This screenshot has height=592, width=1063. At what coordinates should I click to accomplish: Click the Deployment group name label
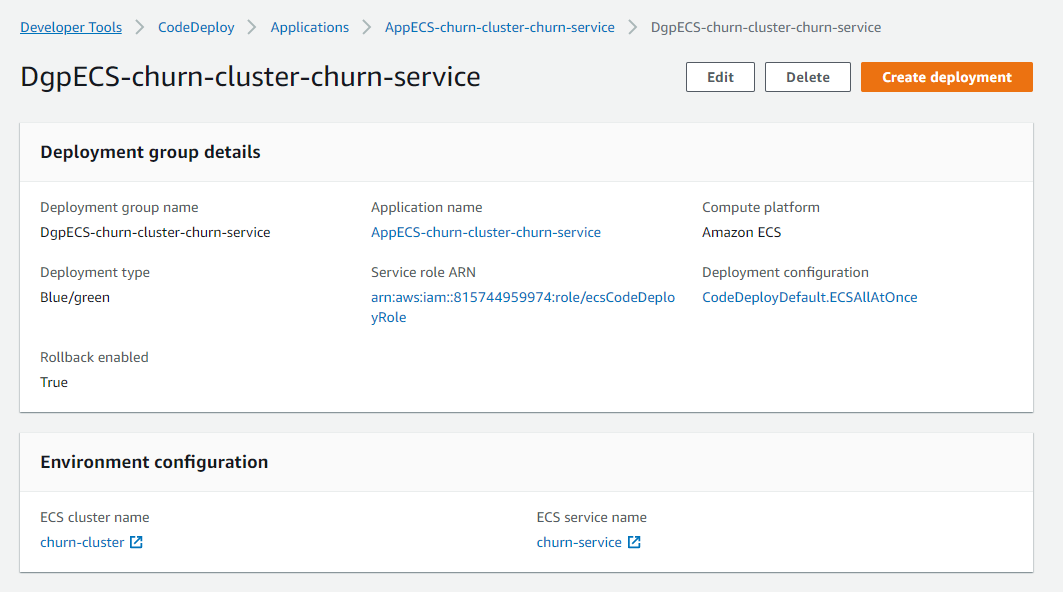click(x=119, y=208)
